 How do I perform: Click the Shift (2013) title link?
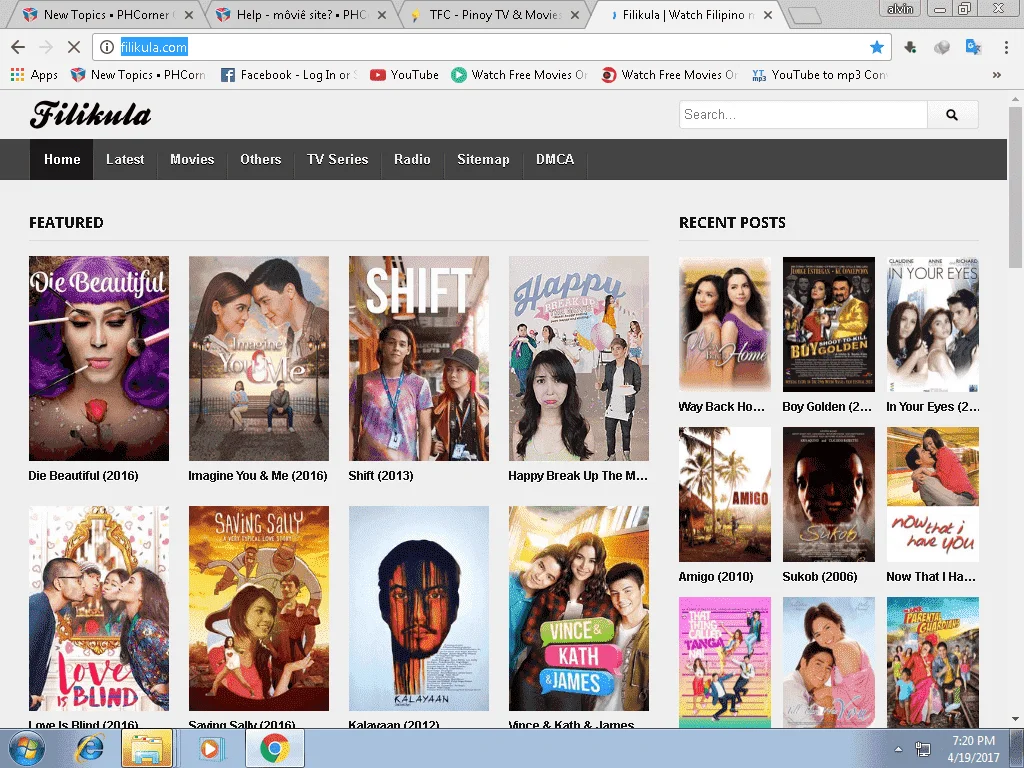click(x=381, y=475)
